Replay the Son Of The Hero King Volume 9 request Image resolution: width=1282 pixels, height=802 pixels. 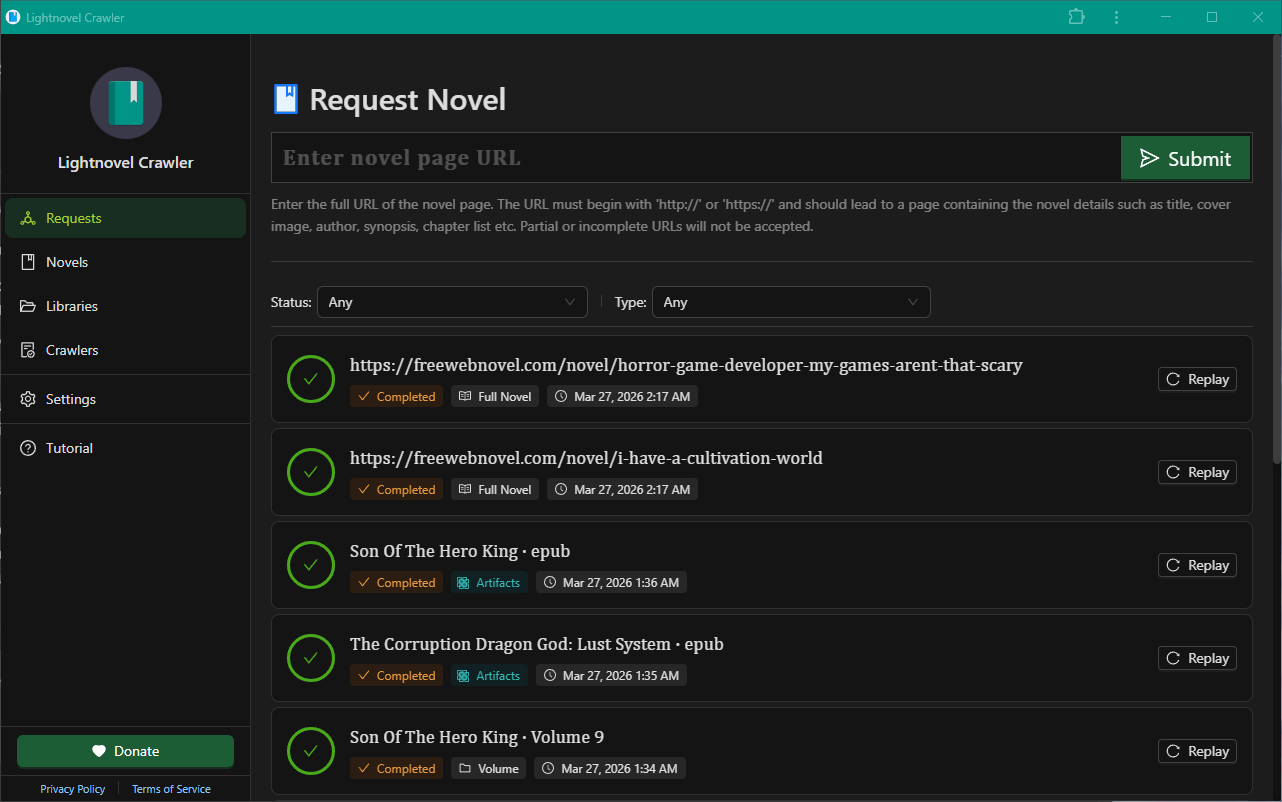[x=1197, y=751]
